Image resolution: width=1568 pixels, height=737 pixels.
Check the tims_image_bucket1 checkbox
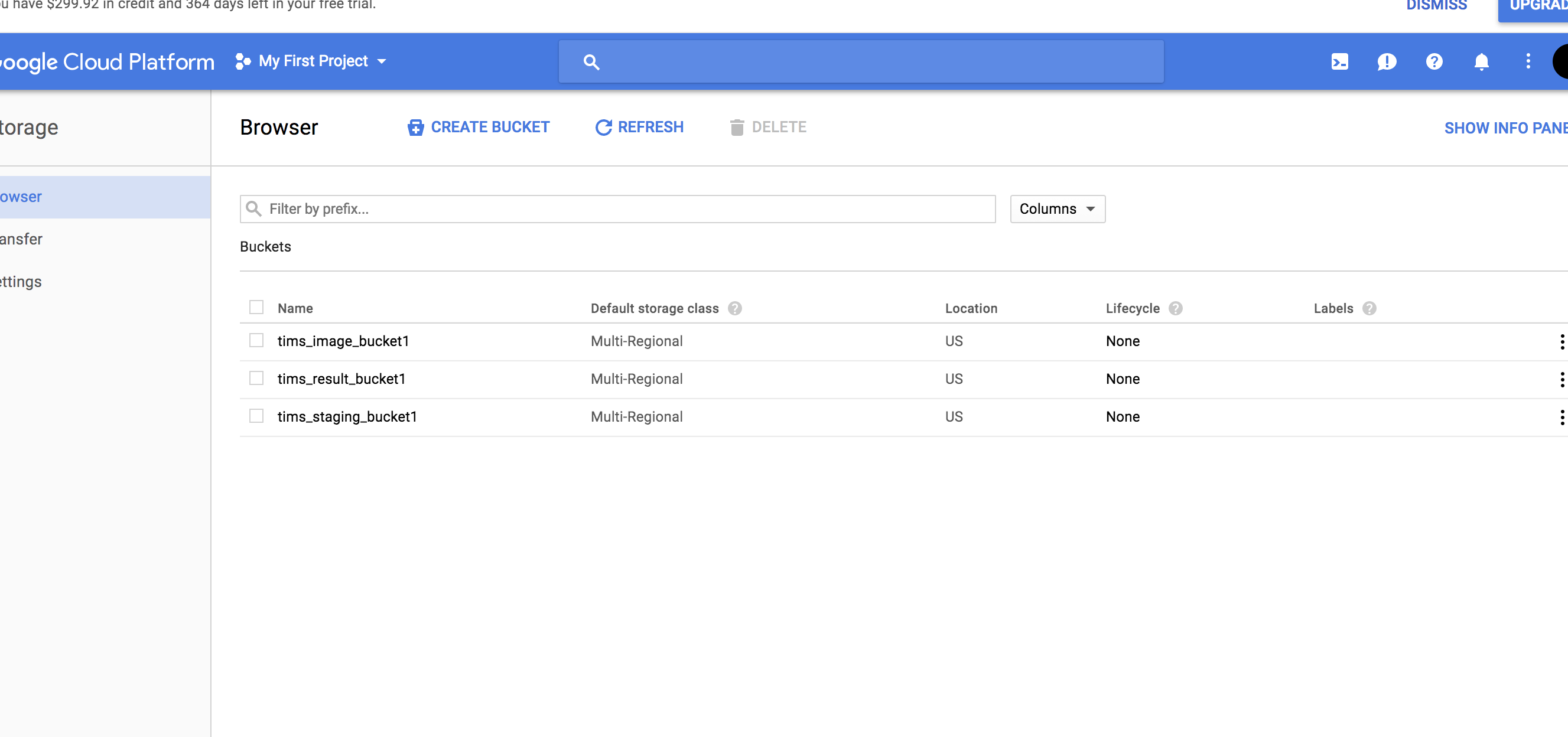coord(256,340)
